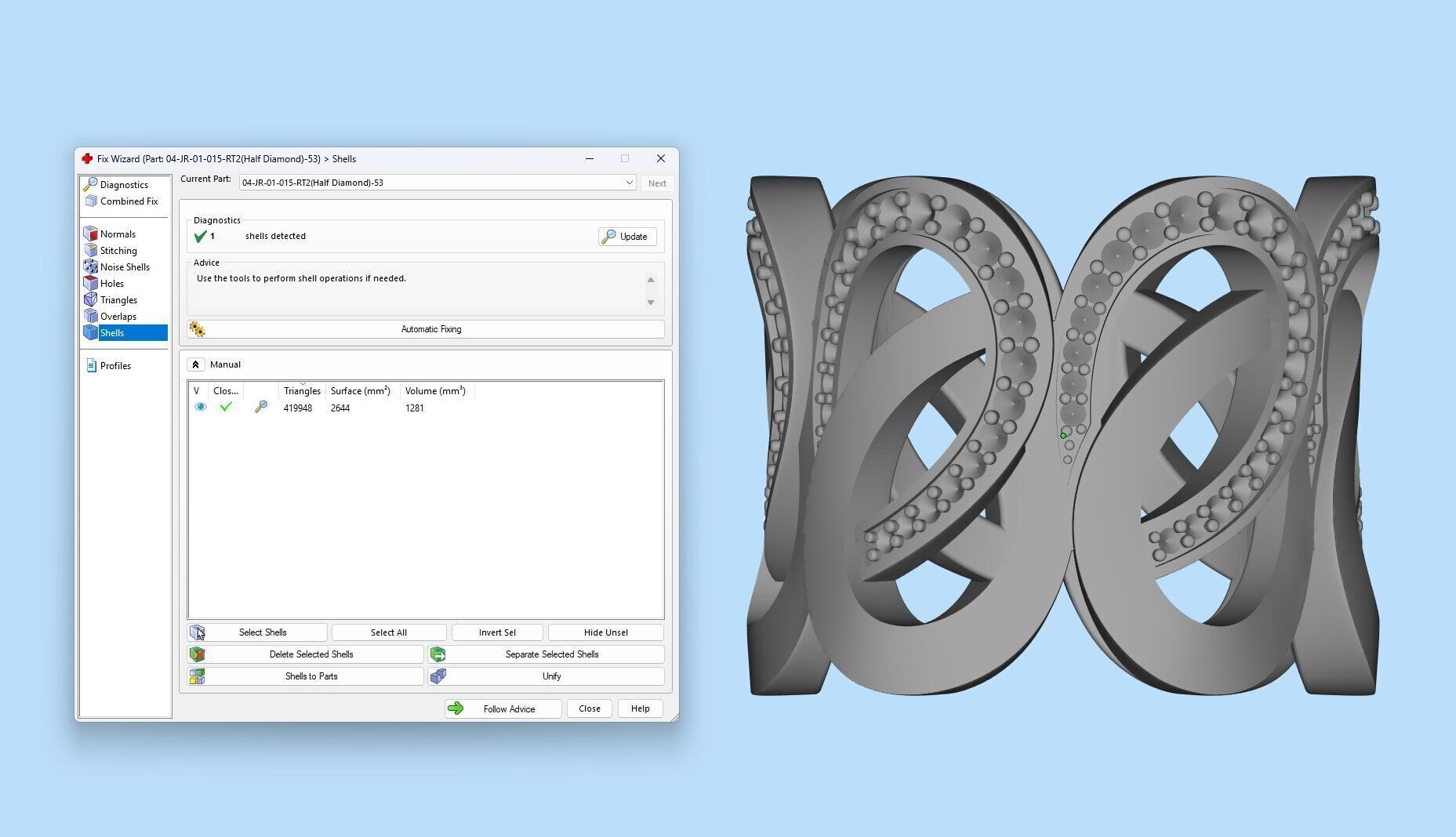Update the shell diagnostics
Viewport: 1456px width, 837px height.
(x=627, y=237)
